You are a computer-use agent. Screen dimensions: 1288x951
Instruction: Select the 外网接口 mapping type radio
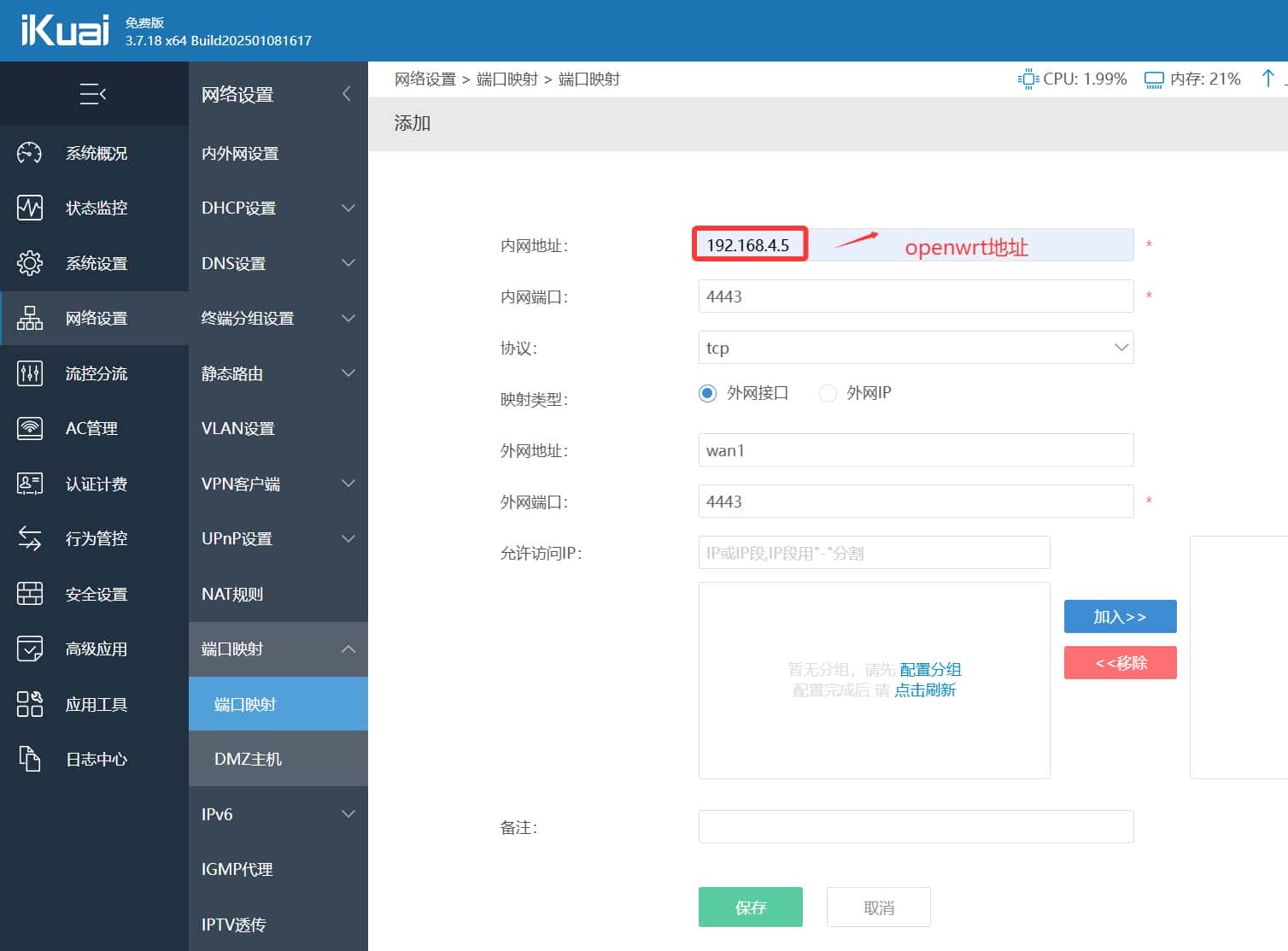[707, 393]
